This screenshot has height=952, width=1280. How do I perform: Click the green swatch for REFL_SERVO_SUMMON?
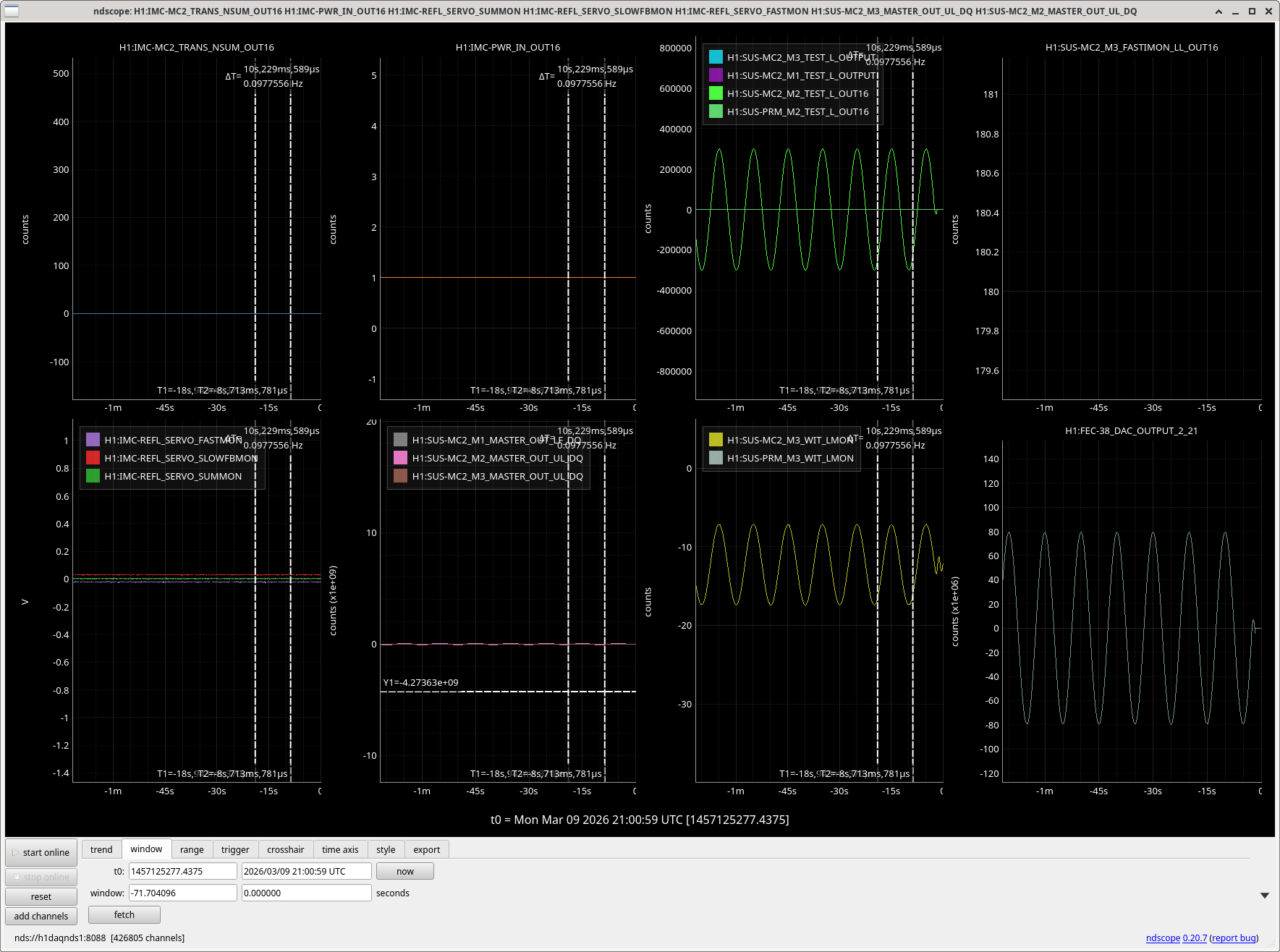click(x=93, y=476)
